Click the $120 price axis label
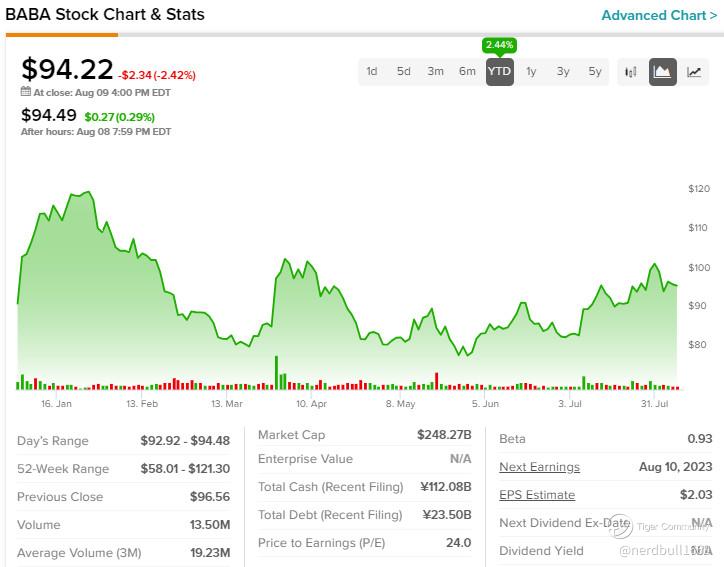724x567 pixels. [x=699, y=188]
